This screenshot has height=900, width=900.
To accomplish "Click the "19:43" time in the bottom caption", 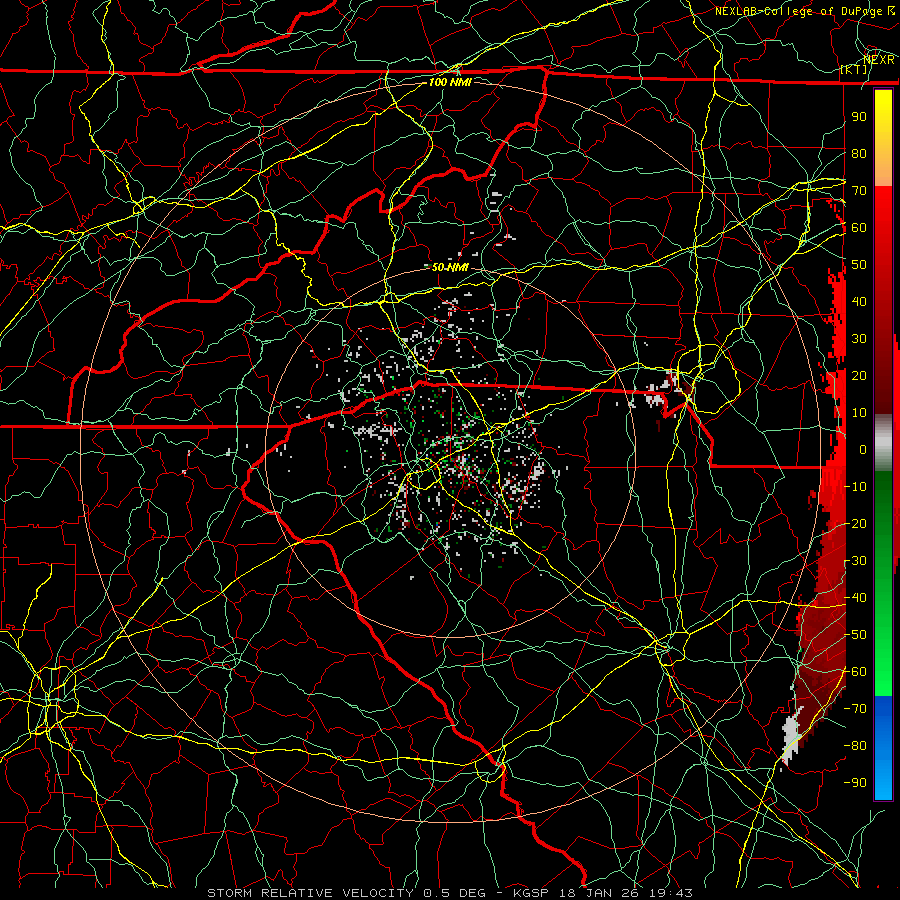I will pos(670,893).
